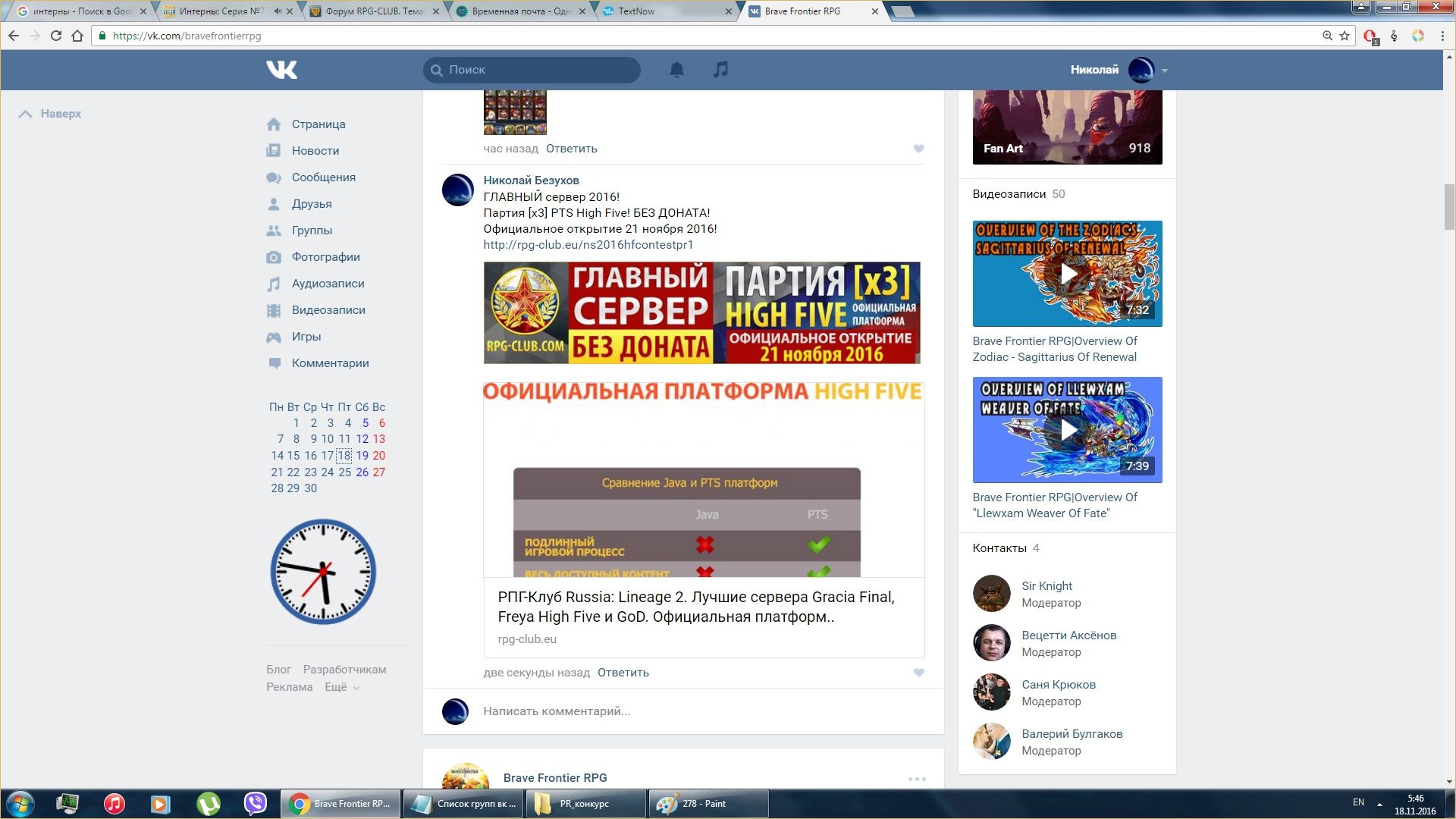The height and width of the screenshot is (819, 1456).
Task: Open the music note player icon
Action: 720,70
